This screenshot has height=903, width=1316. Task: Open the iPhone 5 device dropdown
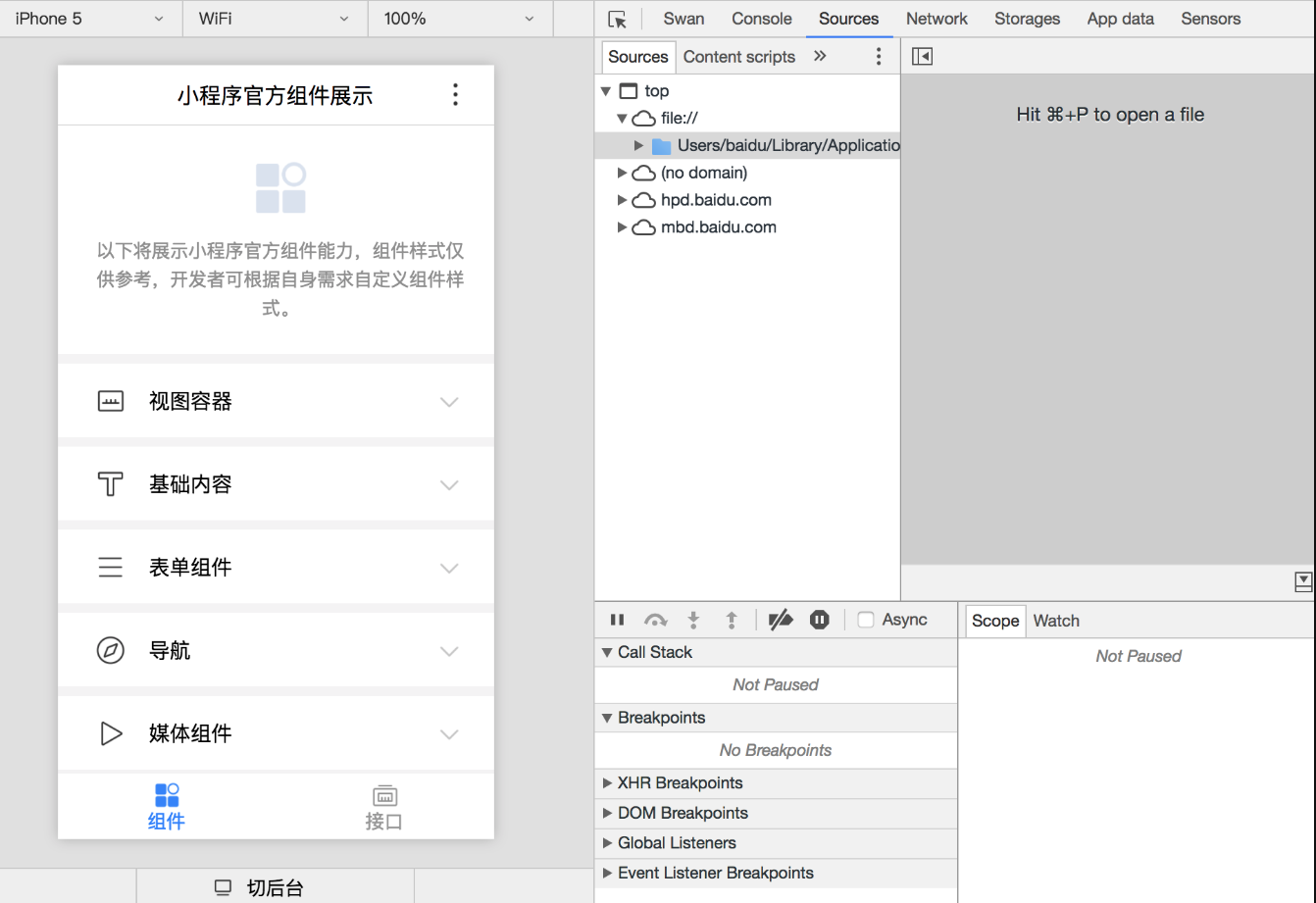coord(89,19)
